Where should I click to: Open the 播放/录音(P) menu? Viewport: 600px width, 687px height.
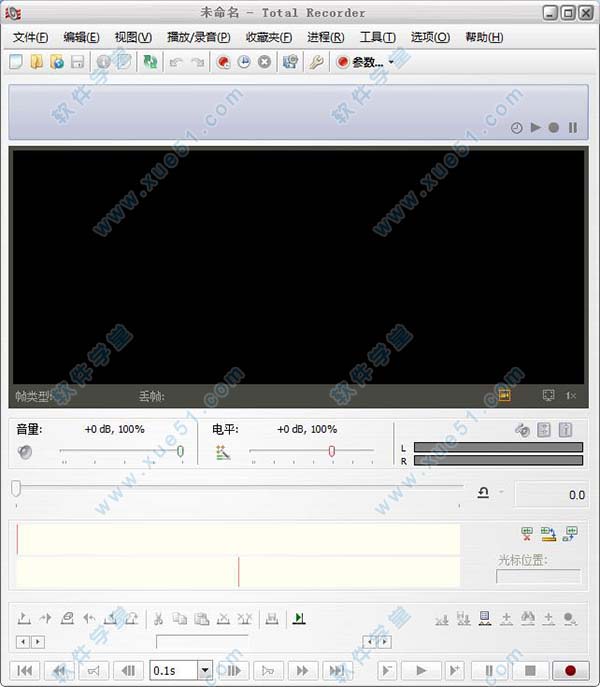[x=199, y=37]
